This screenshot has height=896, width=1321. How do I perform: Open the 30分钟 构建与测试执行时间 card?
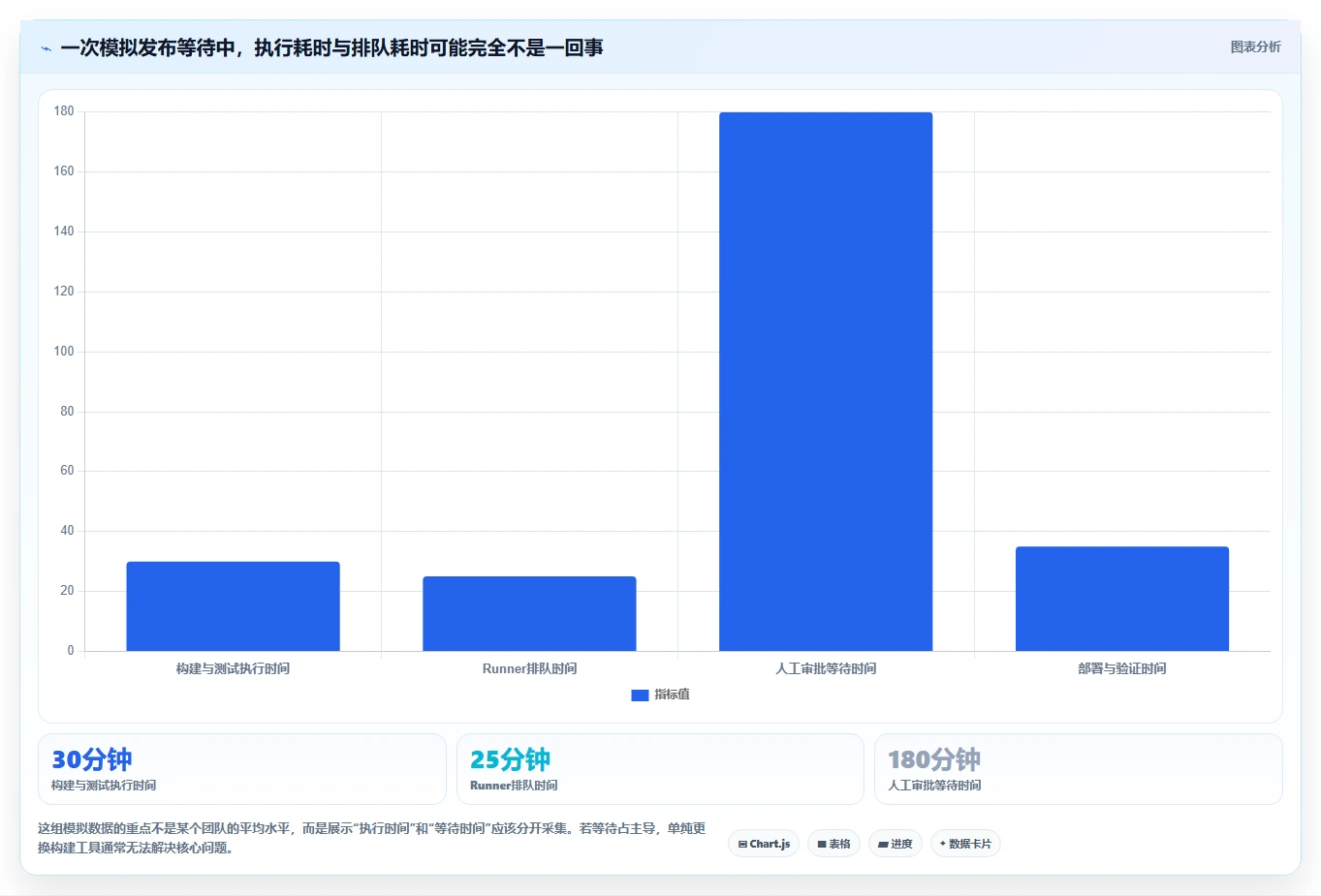tap(242, 769)
